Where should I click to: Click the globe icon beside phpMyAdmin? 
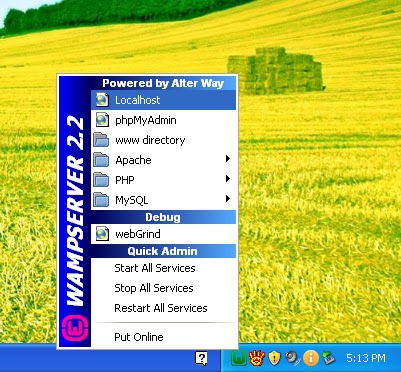[102, 120]
